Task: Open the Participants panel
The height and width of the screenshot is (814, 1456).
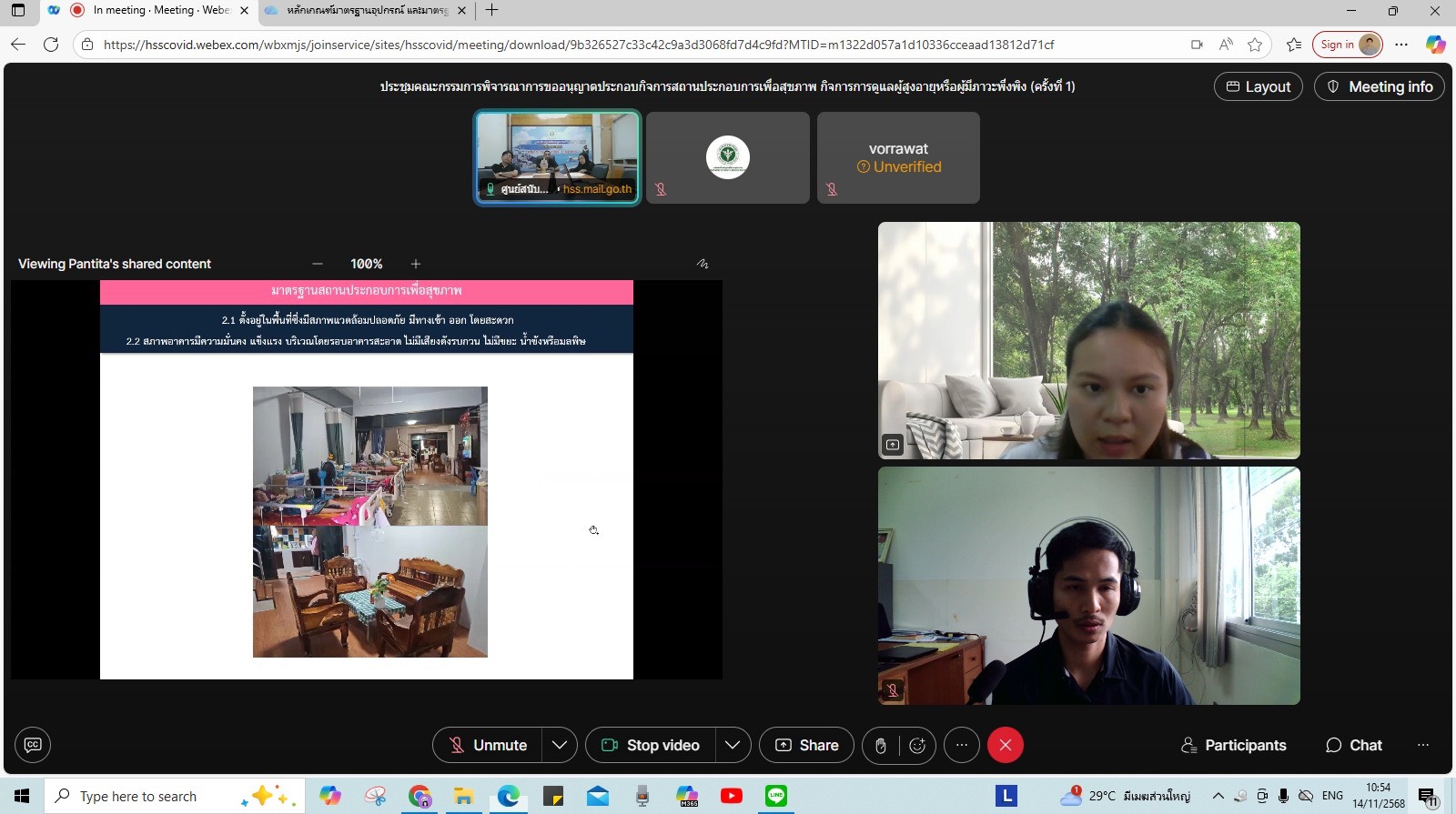Action: point(1233,746)
